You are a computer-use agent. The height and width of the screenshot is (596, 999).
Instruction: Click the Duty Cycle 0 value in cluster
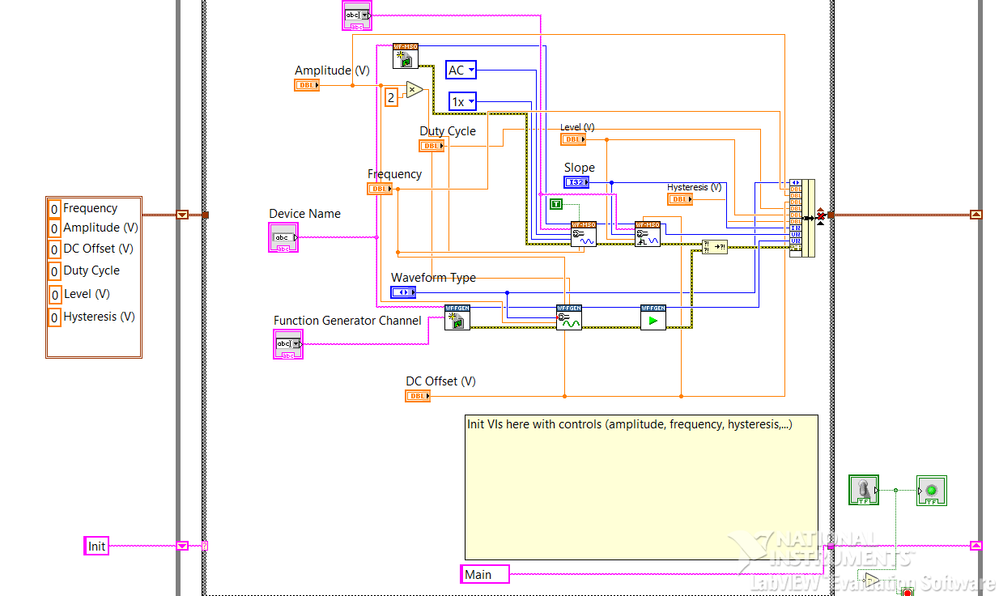[54, 272]
